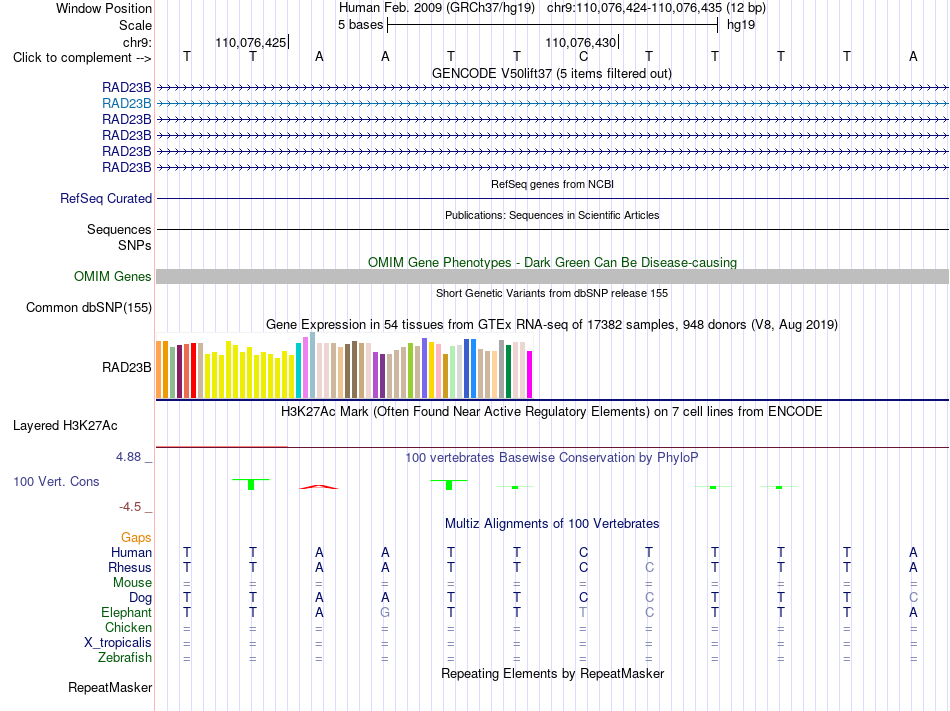Click the magenta bar in GTEx chart
The width and height of the screenshot is (950, 711).
tap(530, 374)
